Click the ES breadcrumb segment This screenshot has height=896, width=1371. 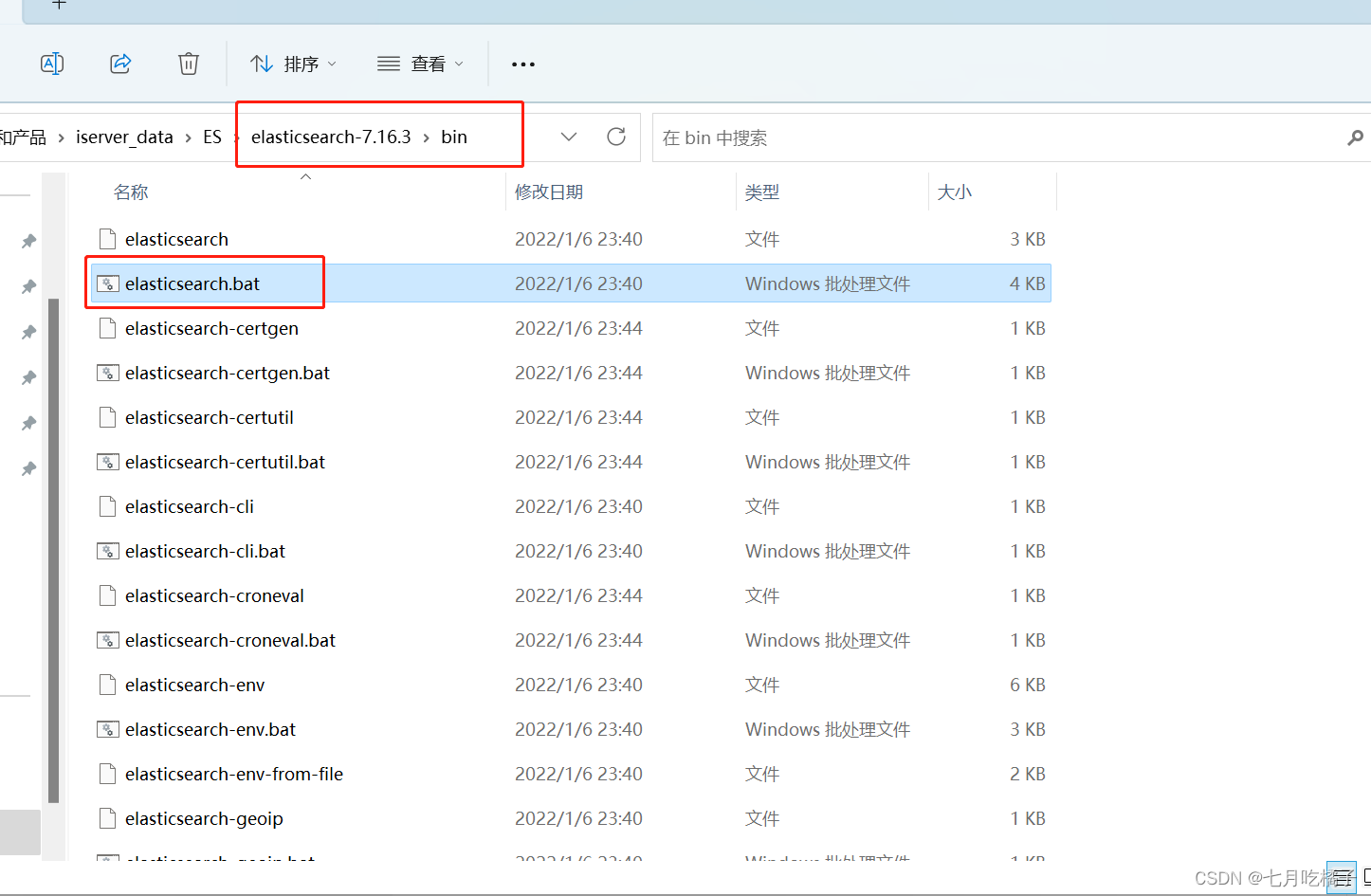point(212,137)
